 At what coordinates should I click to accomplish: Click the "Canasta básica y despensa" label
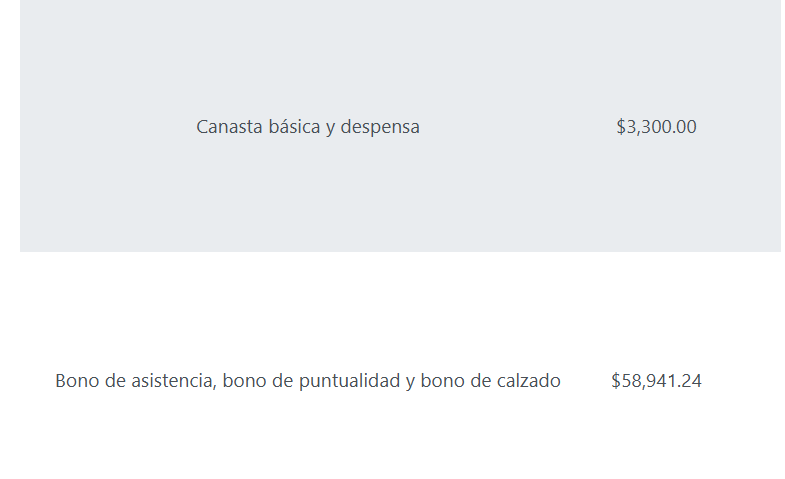click(x=307, y=127)
